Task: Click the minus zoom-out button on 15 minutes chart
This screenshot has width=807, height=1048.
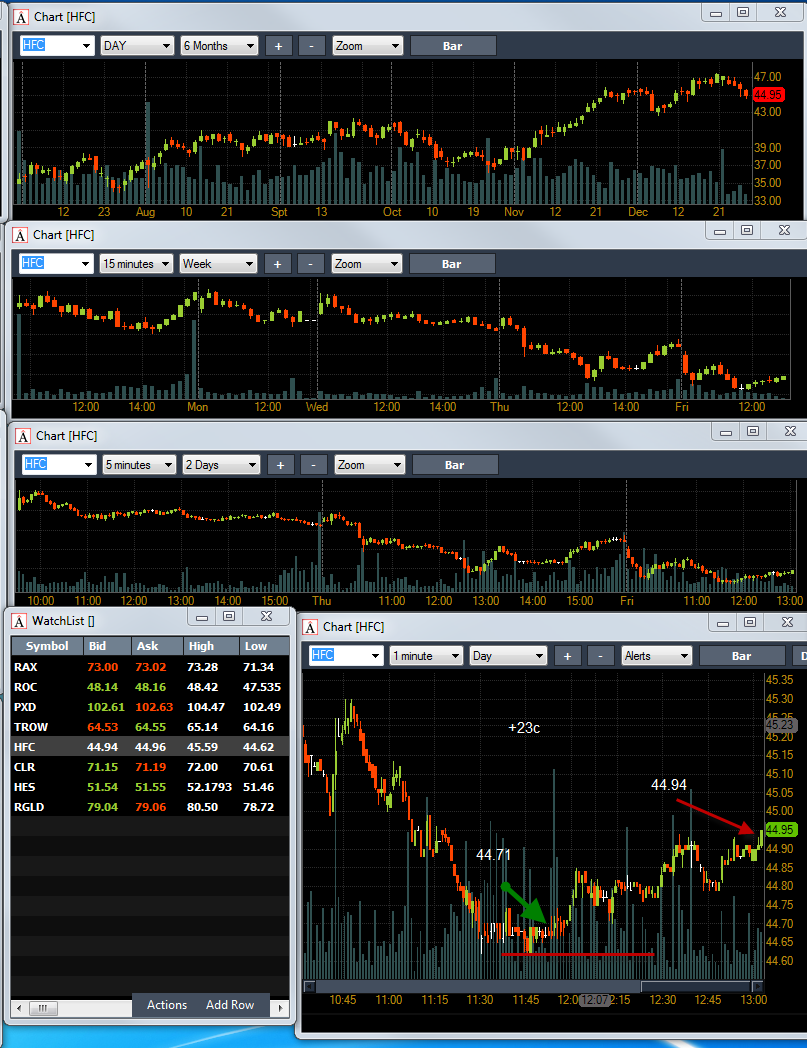Action: 310,264
